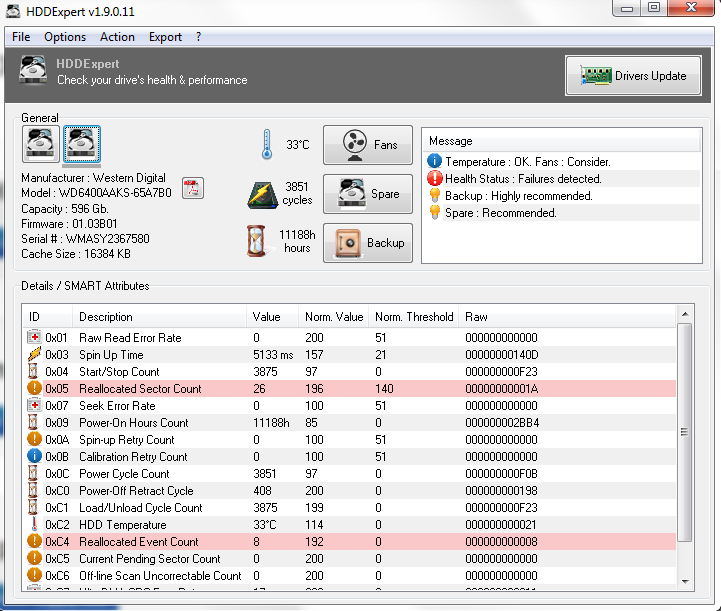Click the scrollbar down arrow

coord(685,582)
